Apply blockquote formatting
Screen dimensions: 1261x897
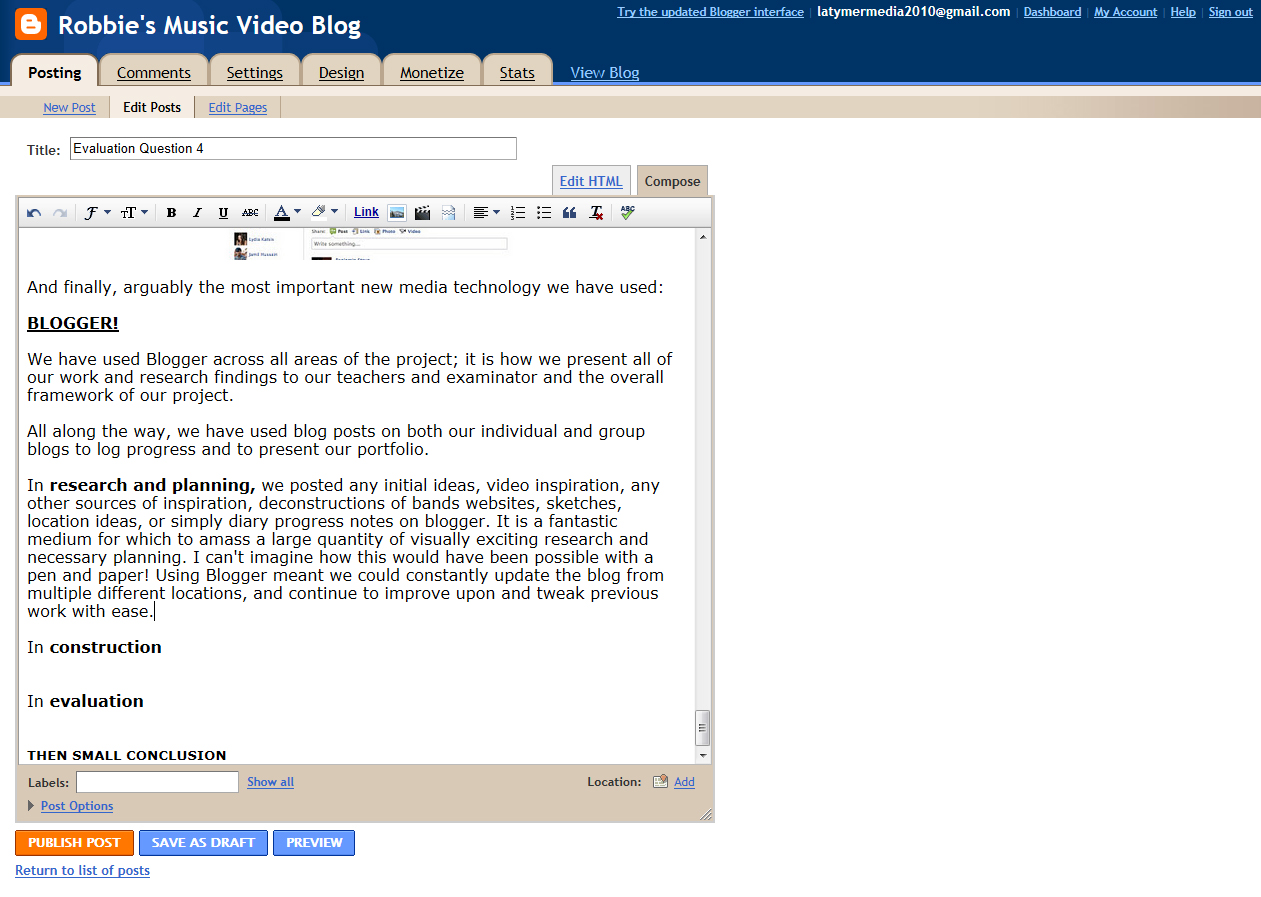click(x=570, y=212)
